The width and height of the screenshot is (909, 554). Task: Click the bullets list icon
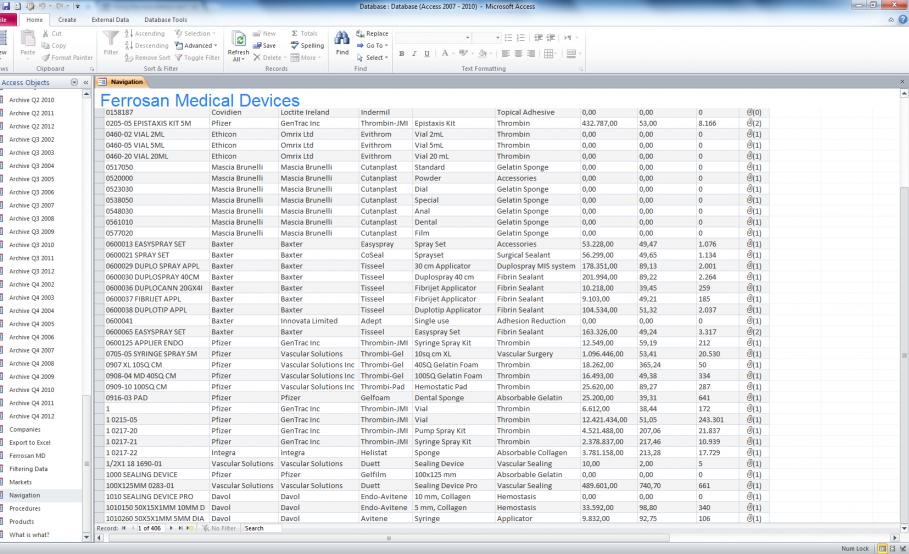[508, 38]
